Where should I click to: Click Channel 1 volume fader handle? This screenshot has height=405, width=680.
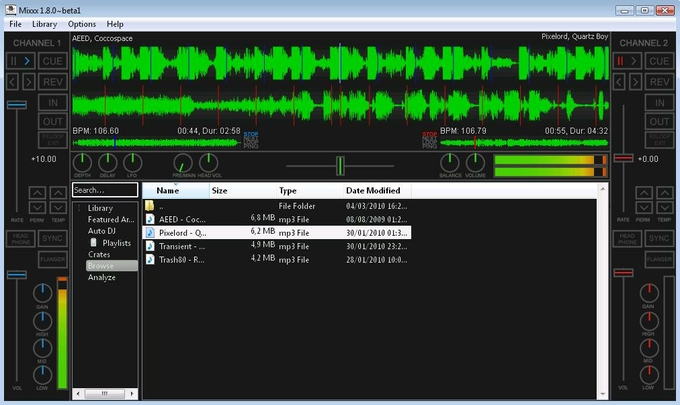pyautogui.click(x=17, y=274)
